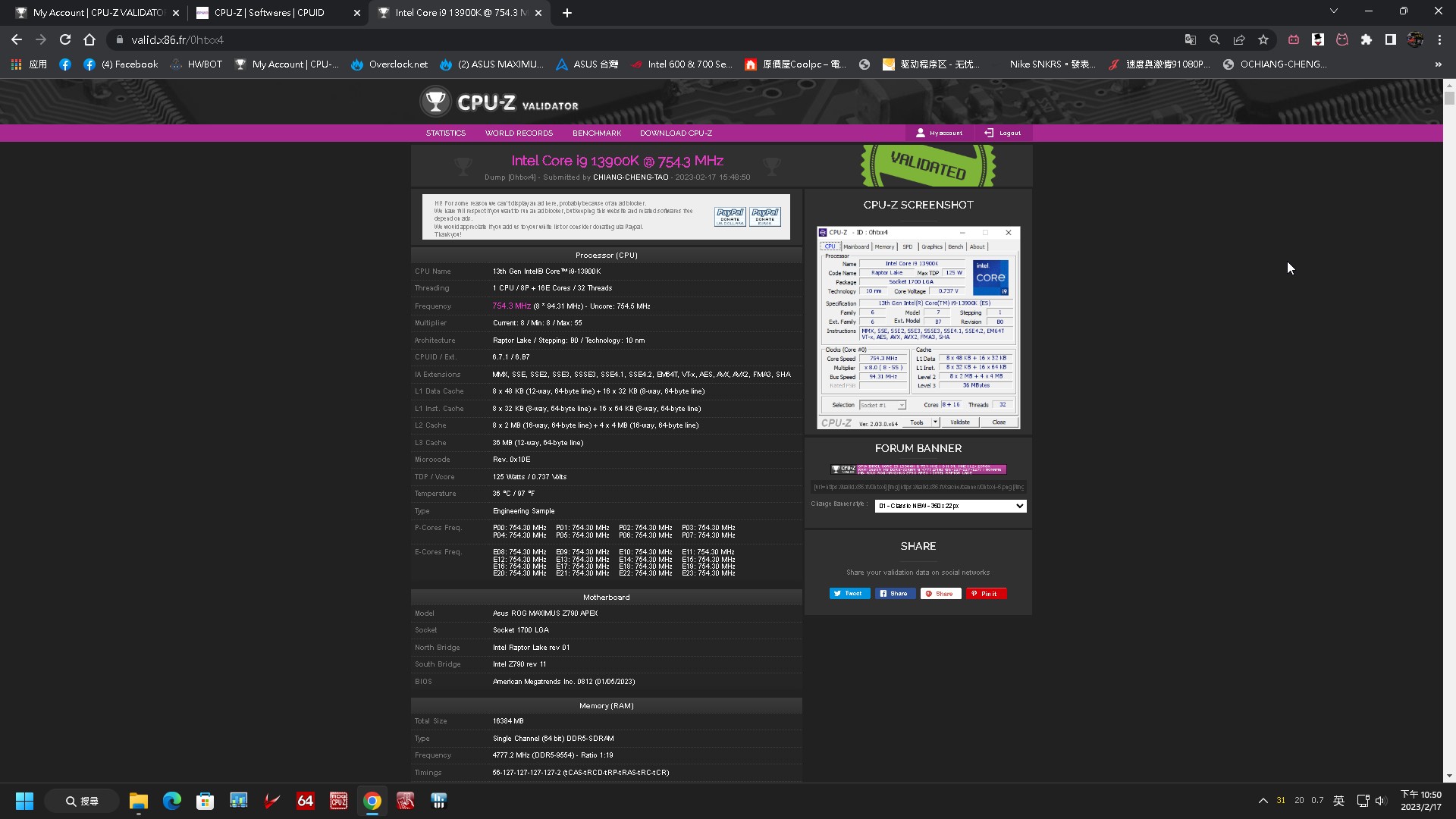1456x819 pixels.
Task: Open the DOWNLOAD CPU-Z menu item
Action: pos(676,133)
